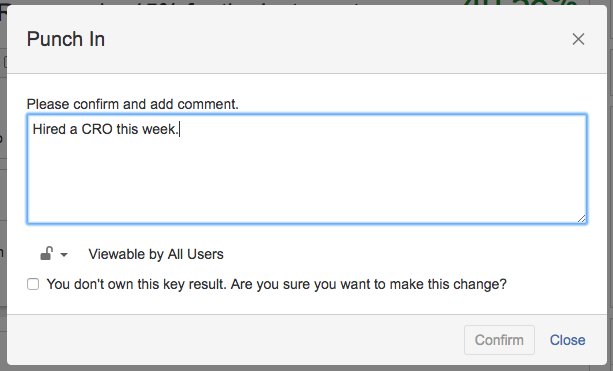
Task: Place the cursor after 'Hired a CRO this week.'
Action: (x=179, y=129)
